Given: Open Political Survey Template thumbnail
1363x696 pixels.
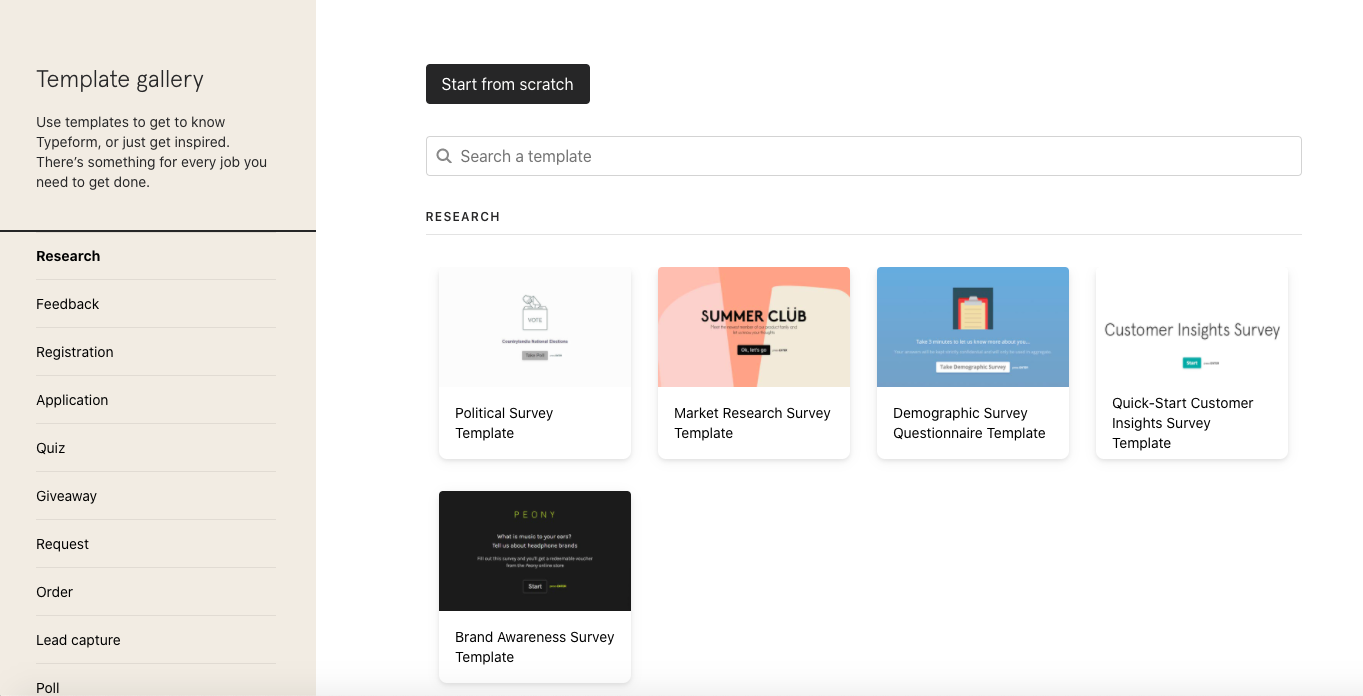Looking at the screenshot, I should pyautogui.click(x=535, y=327).
